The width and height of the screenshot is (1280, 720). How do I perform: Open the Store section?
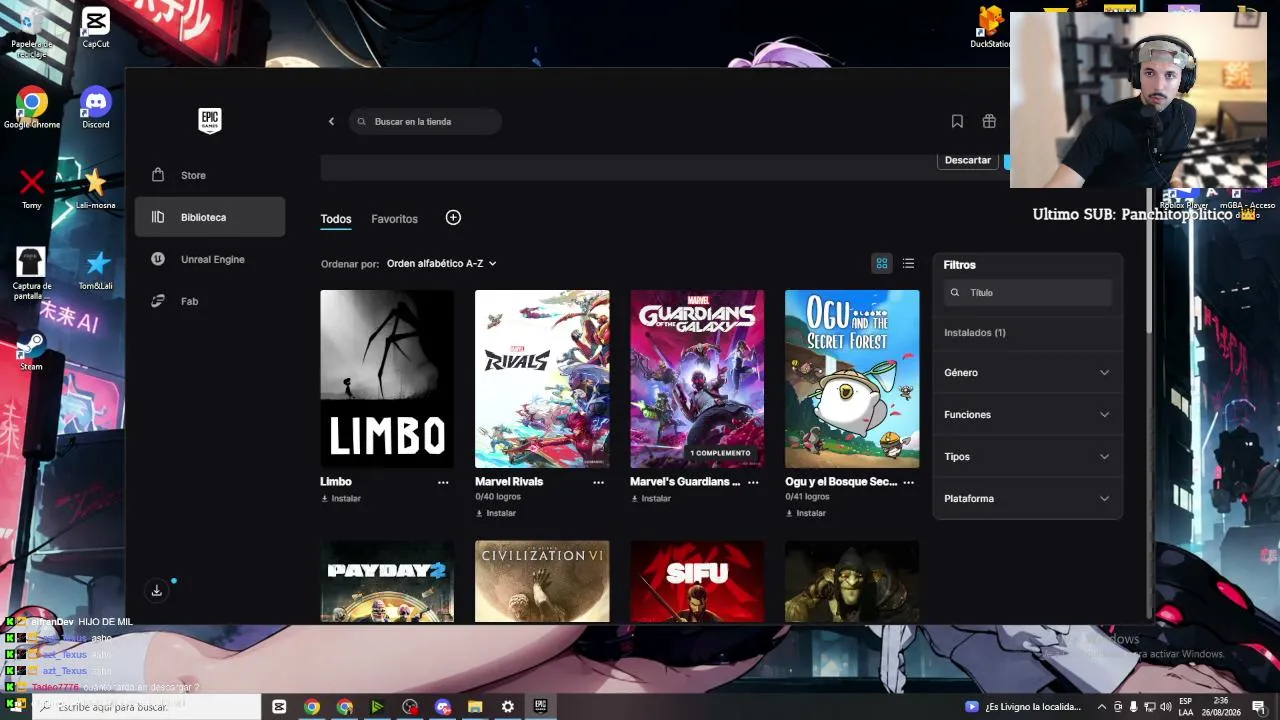coord(210,175)
